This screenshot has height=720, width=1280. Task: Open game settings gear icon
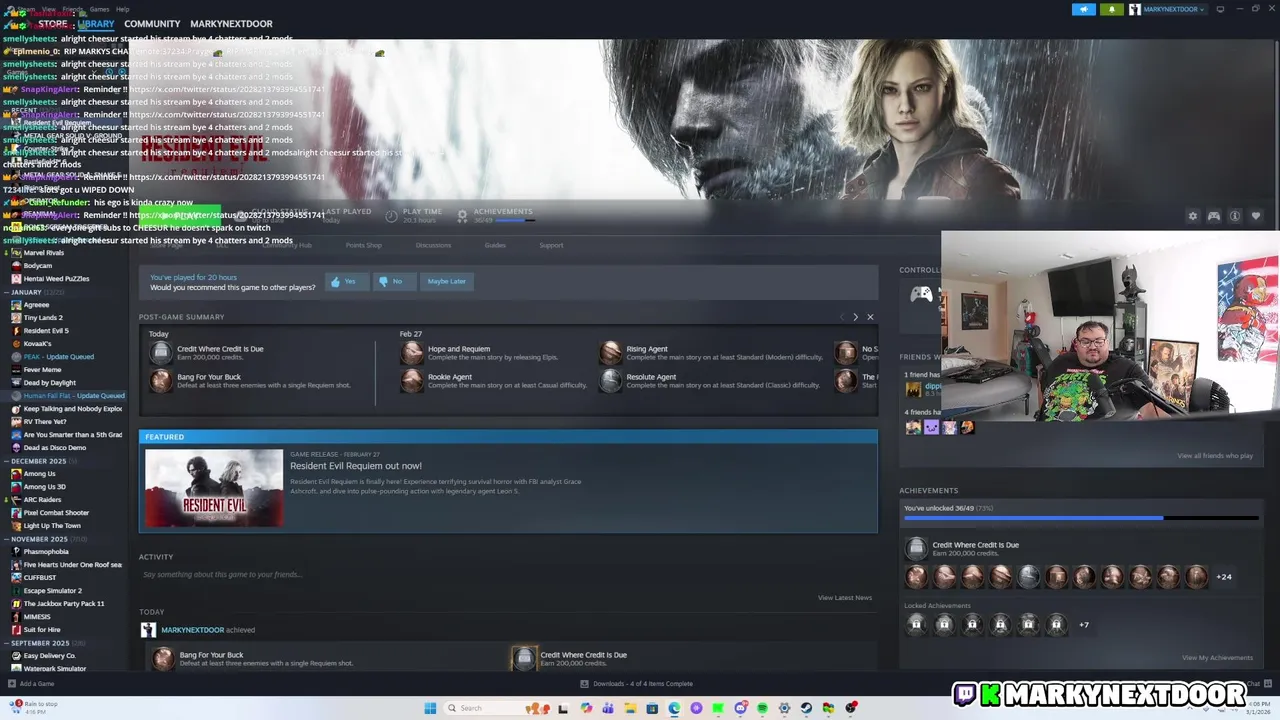click(1192, 216)
